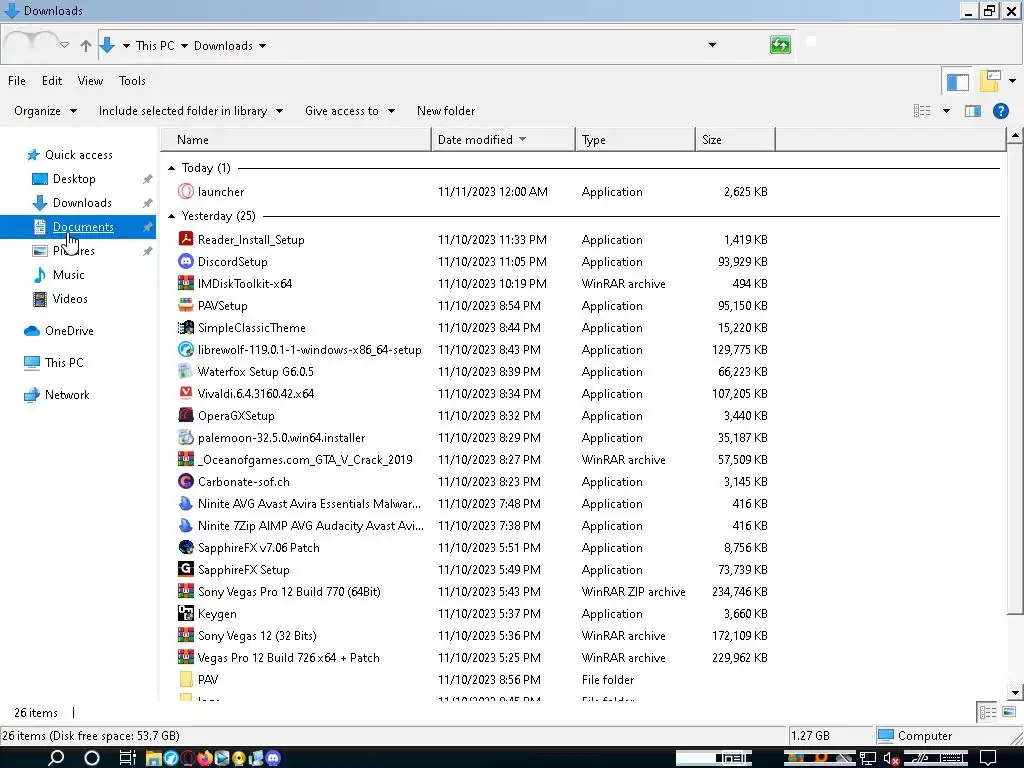Select the OperaGXSetup file icon
Viewport: 1024px width, 768px height.
pyautogui.click(x=186, y=415)
